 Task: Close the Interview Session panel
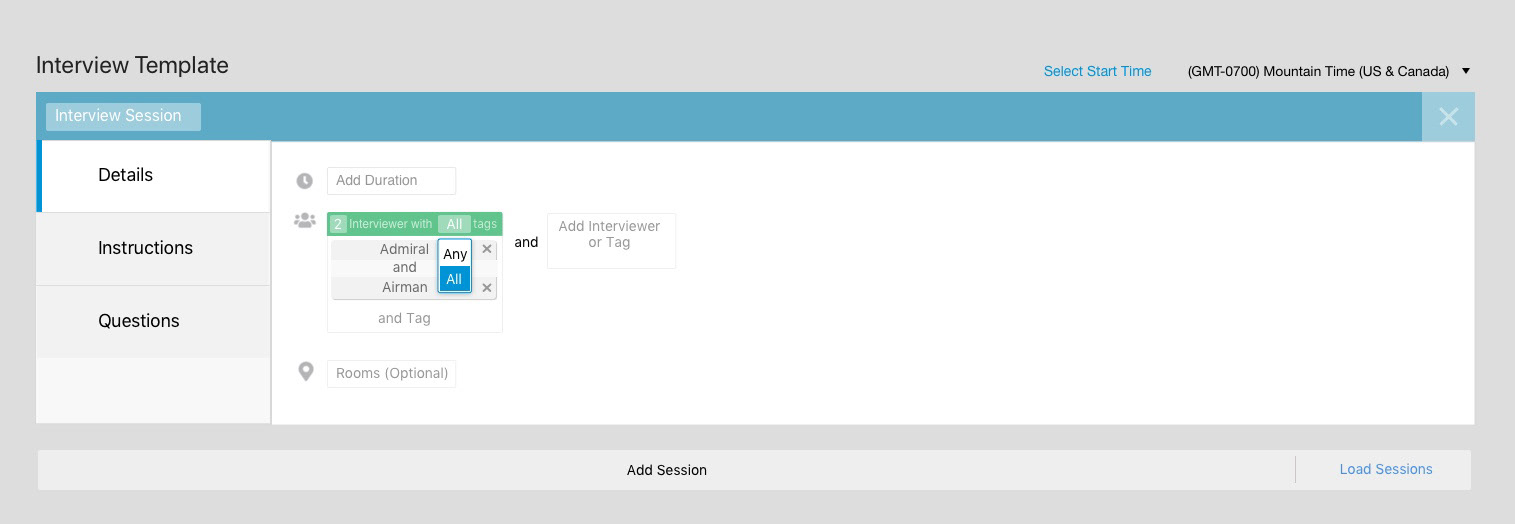point(1448,116)
